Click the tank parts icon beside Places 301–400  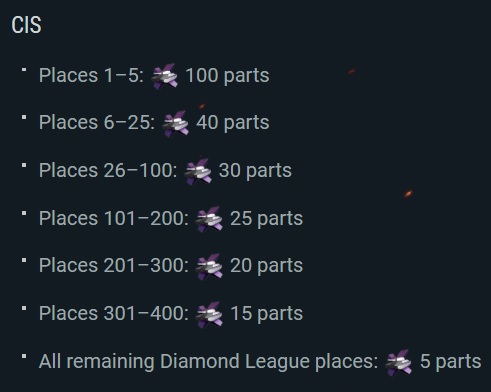(x=209, y=314)
